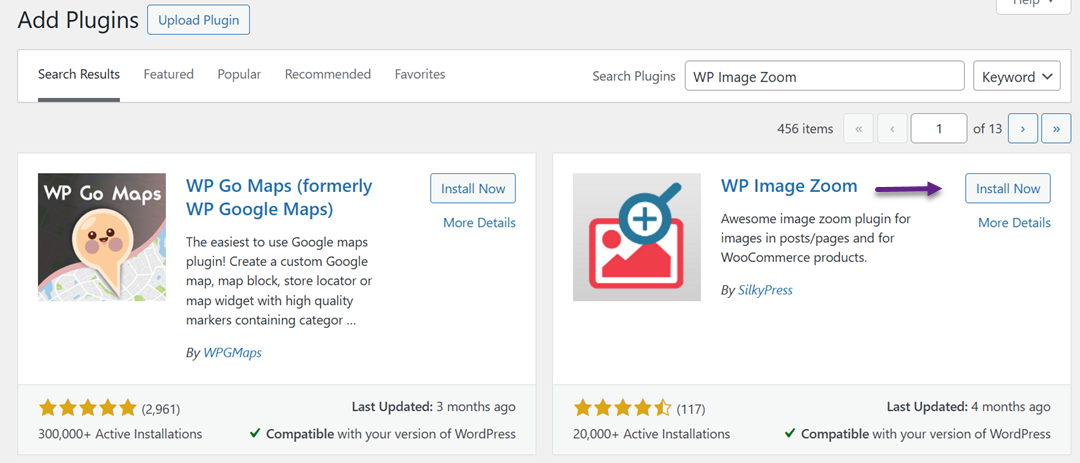This screenshot has width=1080, height=463.
Task: Install the WP Go Maps plugin
Action: coord(473,188)
